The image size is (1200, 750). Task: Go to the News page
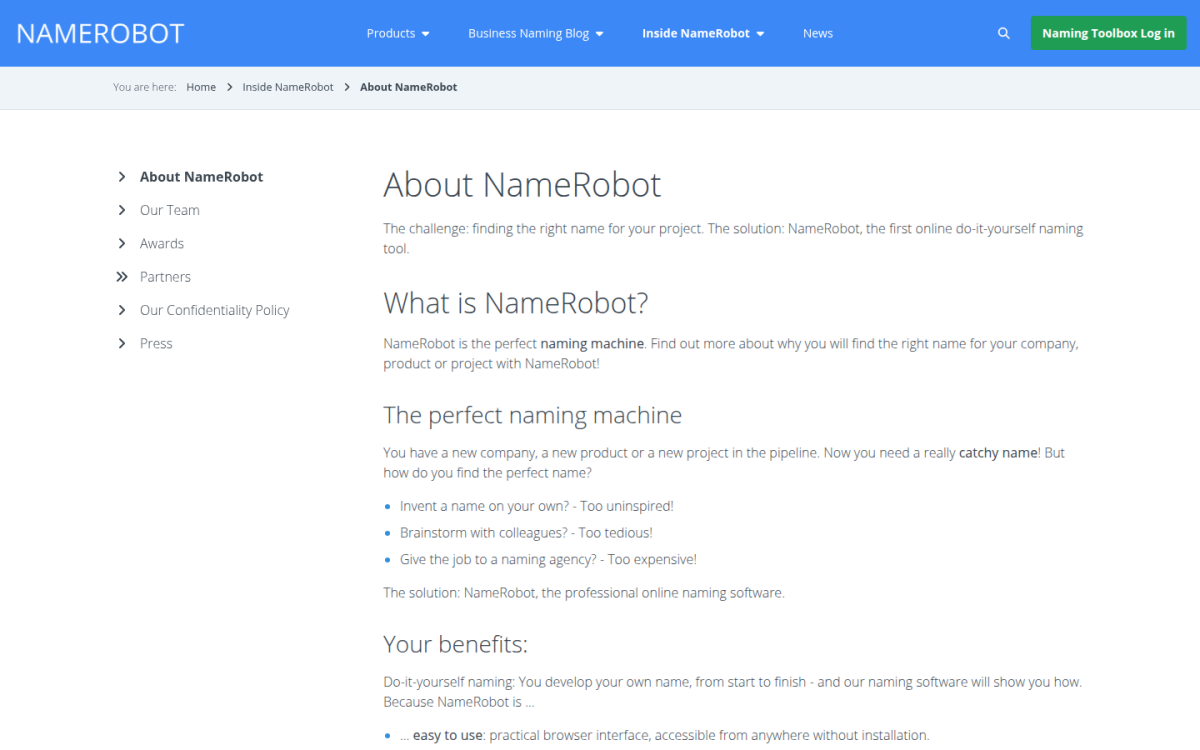(x=818, y=33)
